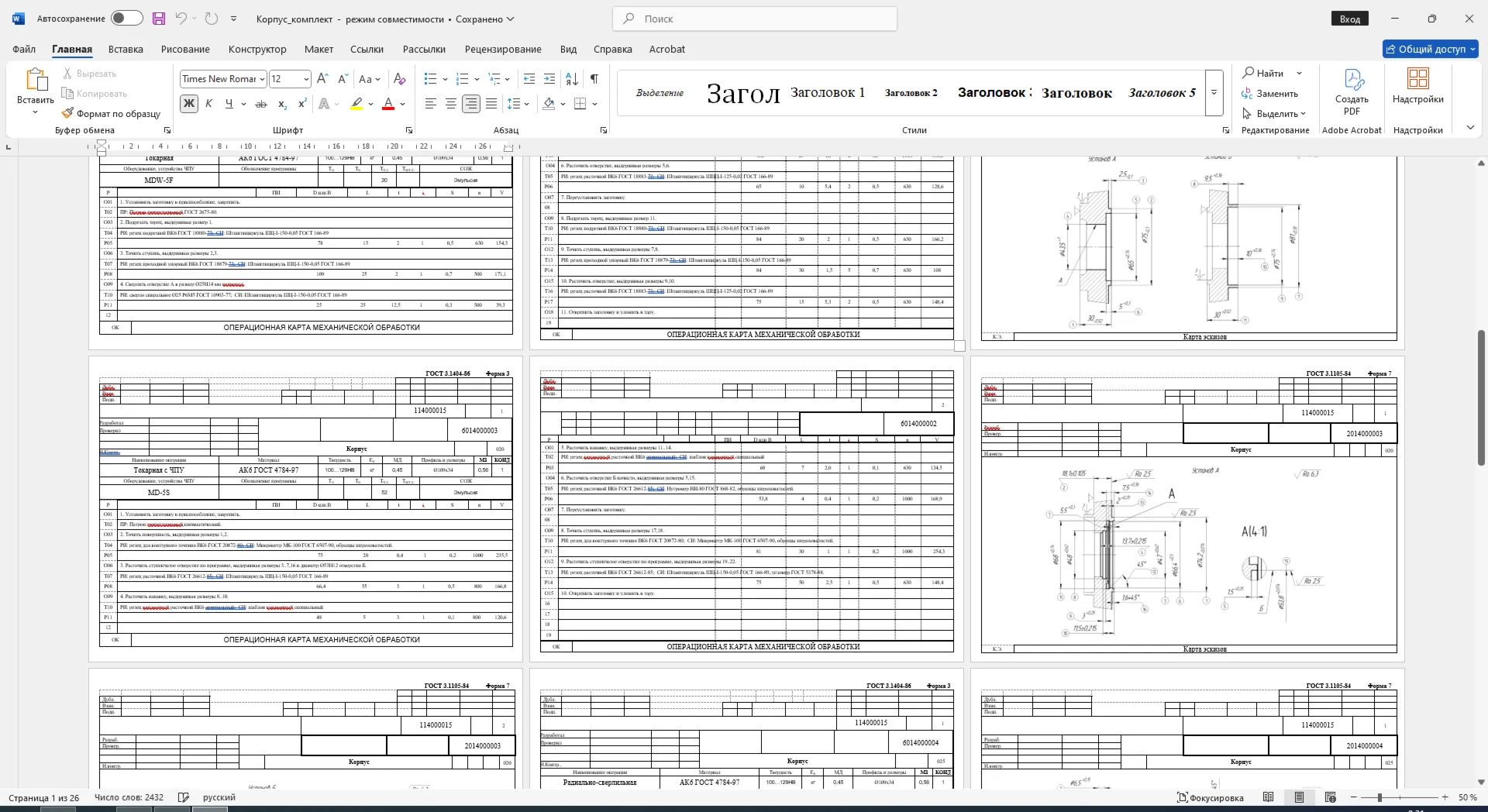Click the show paragraph marks icon
This screenshot has width=1488, height=812.
[x=594, y=79]
